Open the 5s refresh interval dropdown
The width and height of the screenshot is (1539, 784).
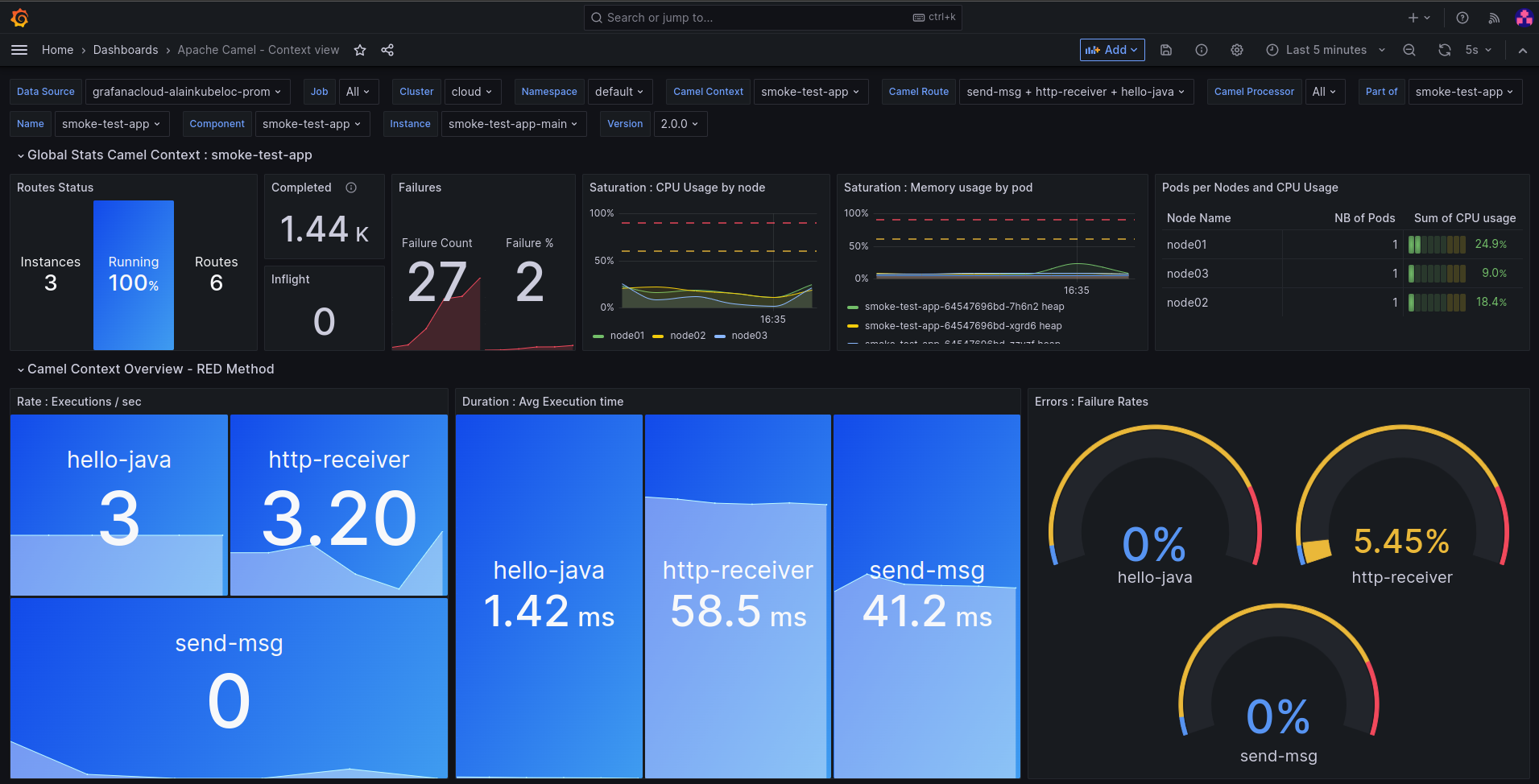pyautogui.click(x=1479, y=50)
